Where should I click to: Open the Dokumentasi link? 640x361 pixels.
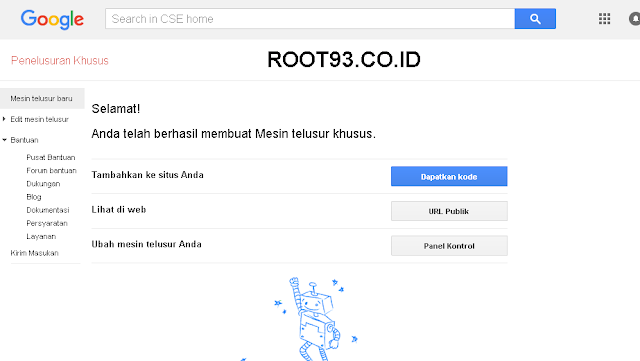[x=48, y=210]
